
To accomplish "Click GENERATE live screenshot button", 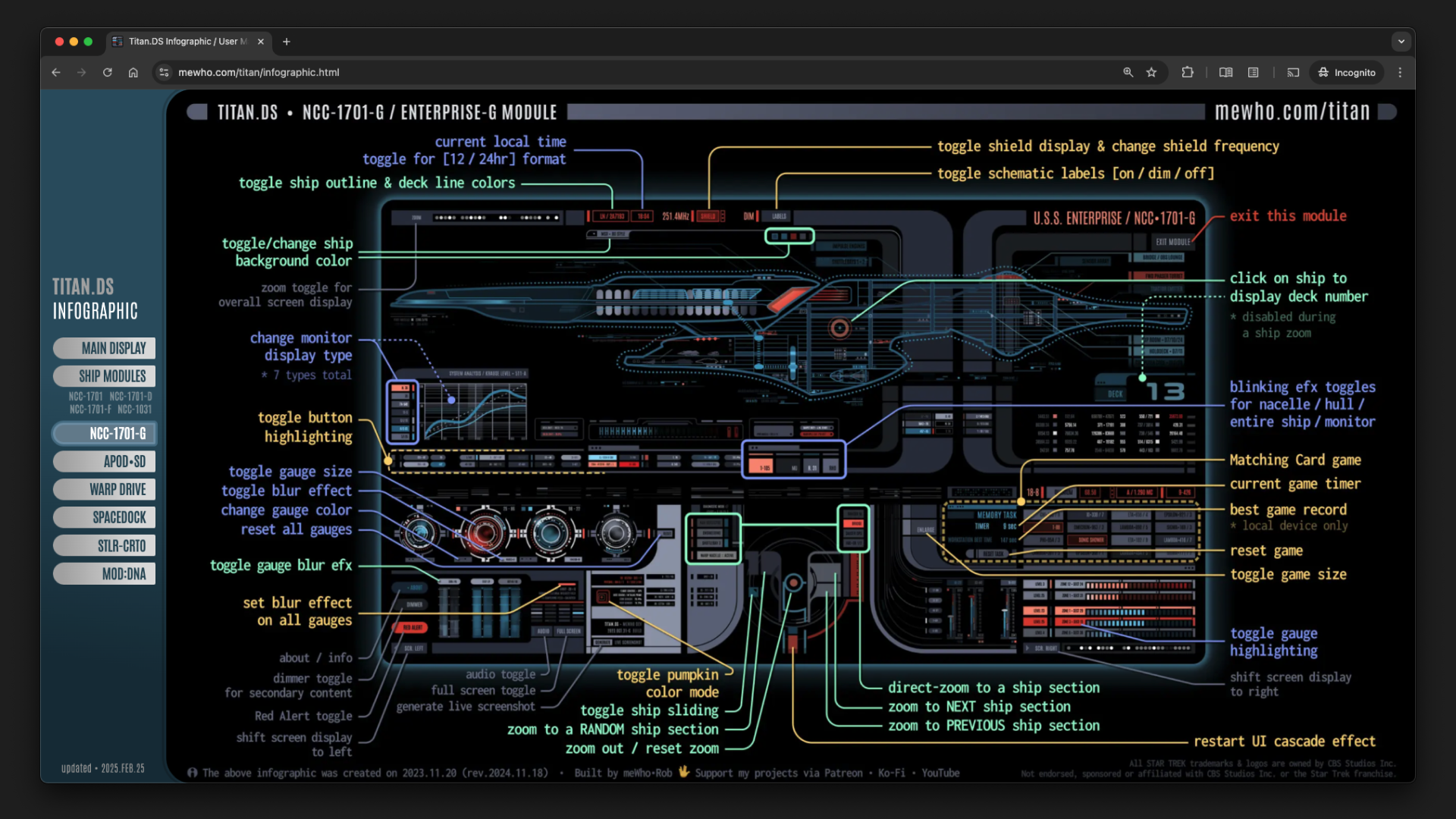I will [602, 642].
